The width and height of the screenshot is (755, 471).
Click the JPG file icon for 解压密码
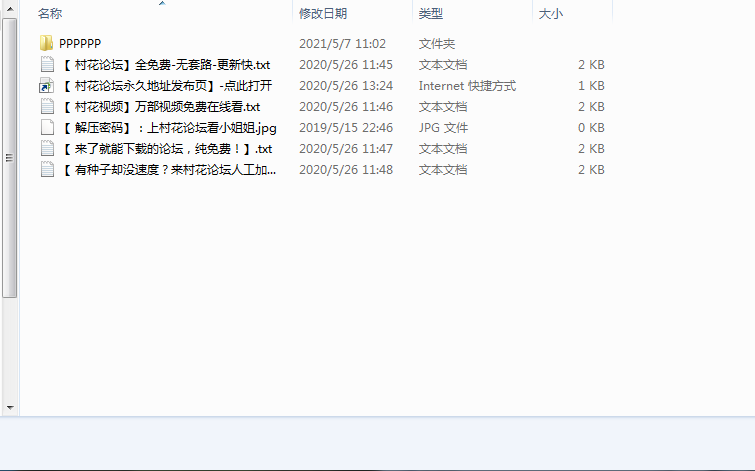46,128
